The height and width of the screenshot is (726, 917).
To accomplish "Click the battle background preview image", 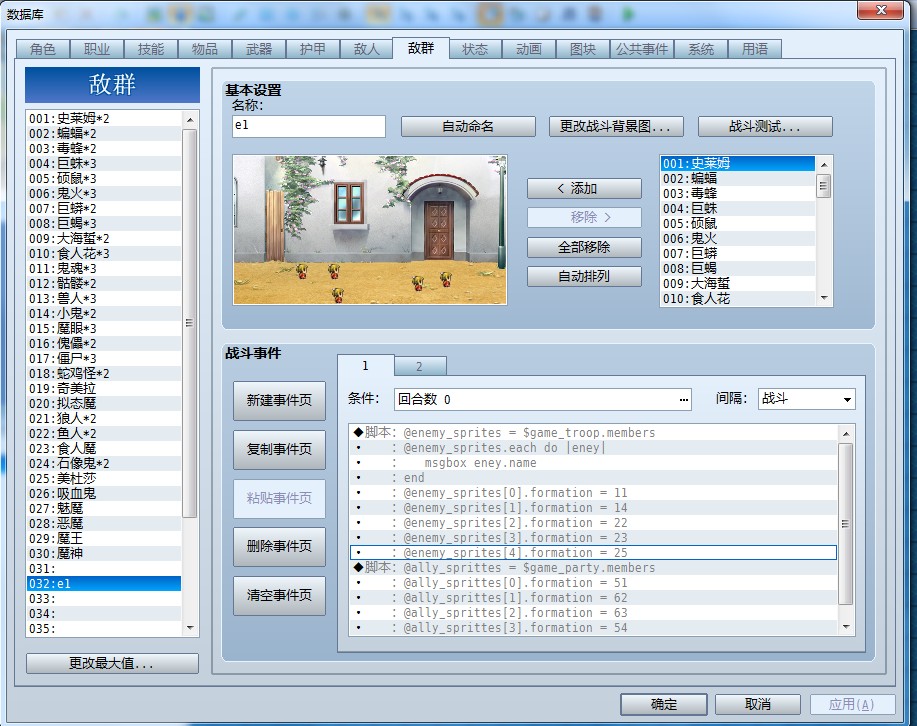I will [370, 230].
